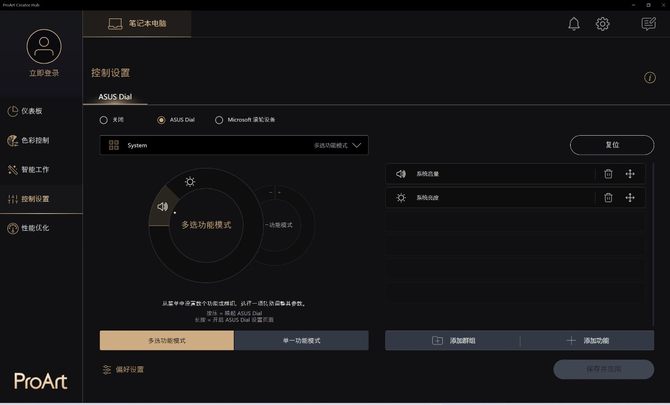Click the move handle on 系统亮度 row
Viewport: 670px width, 405px height.
pyautogui.click(x=630, y=197)
